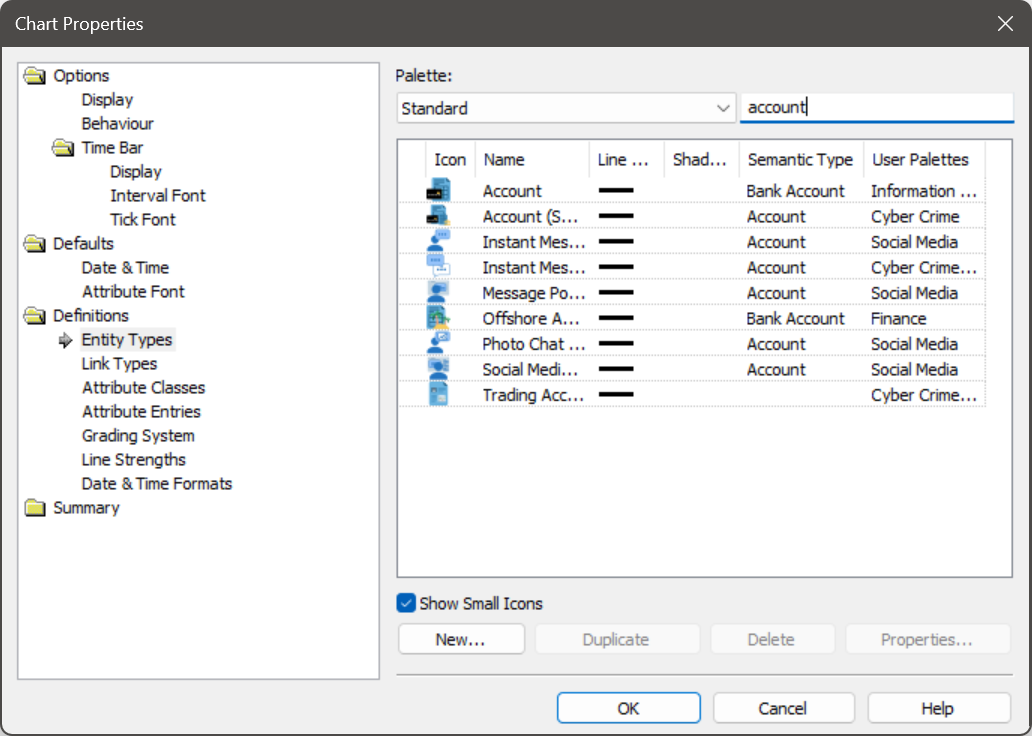Screen dimensions: 1032x736
Task: Toggle the Show Small Icons checkbox
Action: (x=406, y=603)
